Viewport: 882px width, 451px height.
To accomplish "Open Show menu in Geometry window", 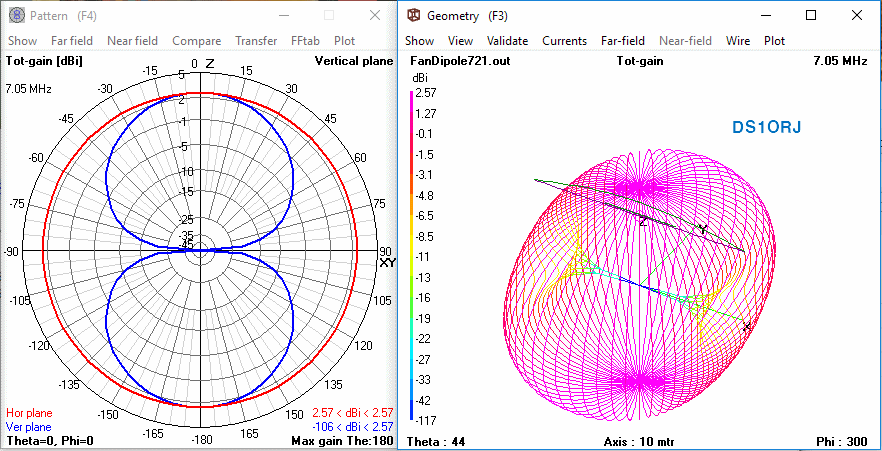I will [x=420, y=40].
